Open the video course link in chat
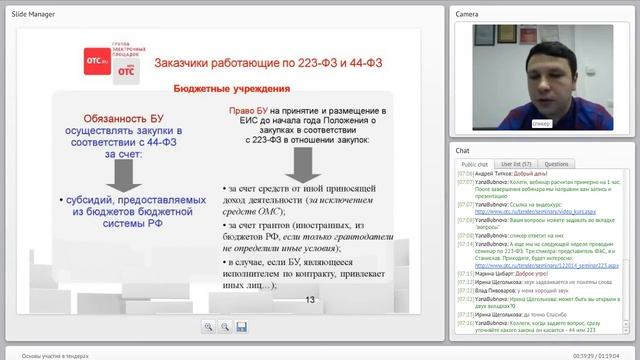Viewport: 640px width, 360px height. click(x=535, y=212)
